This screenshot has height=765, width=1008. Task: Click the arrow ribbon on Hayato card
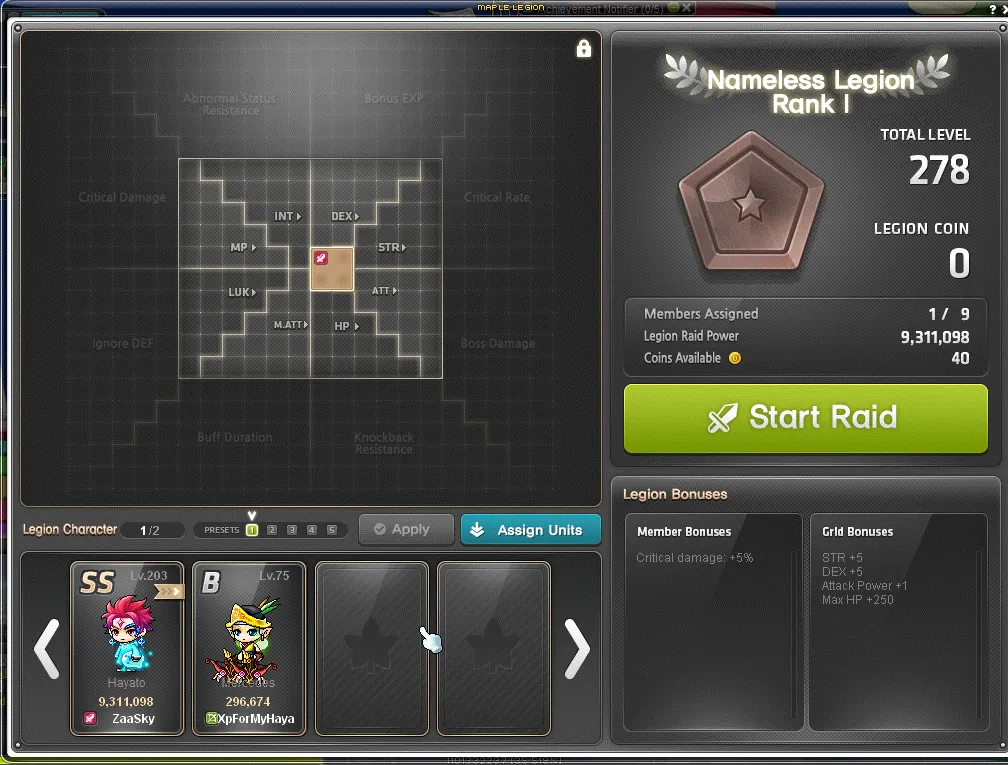point(170,591)
